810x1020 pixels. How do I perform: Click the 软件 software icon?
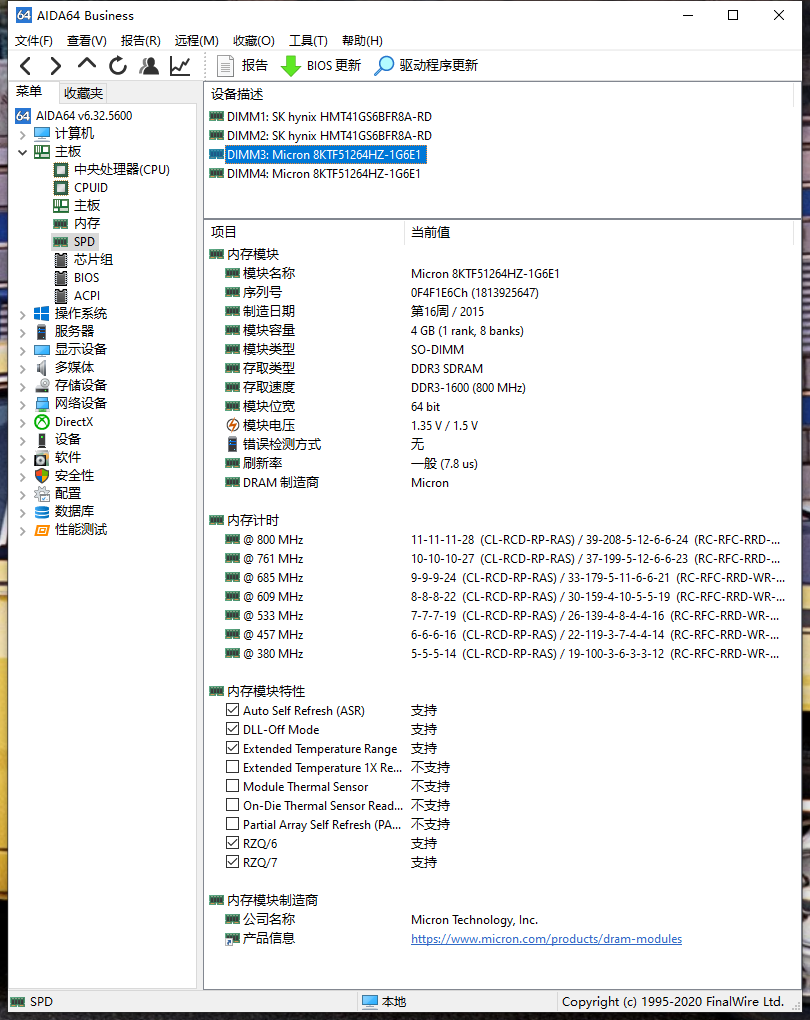pyautogui.click(x=42, y=458)
